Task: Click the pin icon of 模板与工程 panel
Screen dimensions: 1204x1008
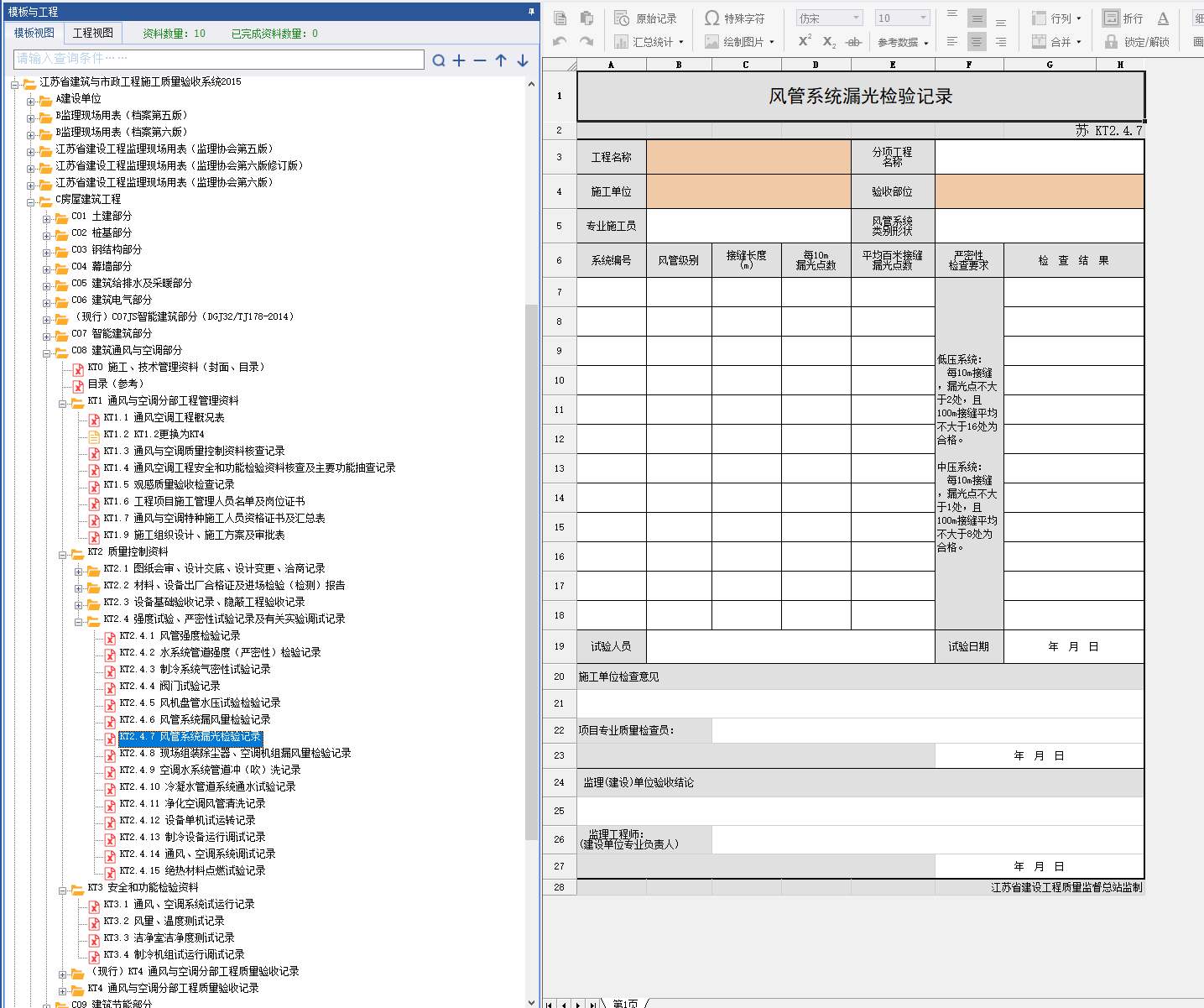Action: (531, 11)
